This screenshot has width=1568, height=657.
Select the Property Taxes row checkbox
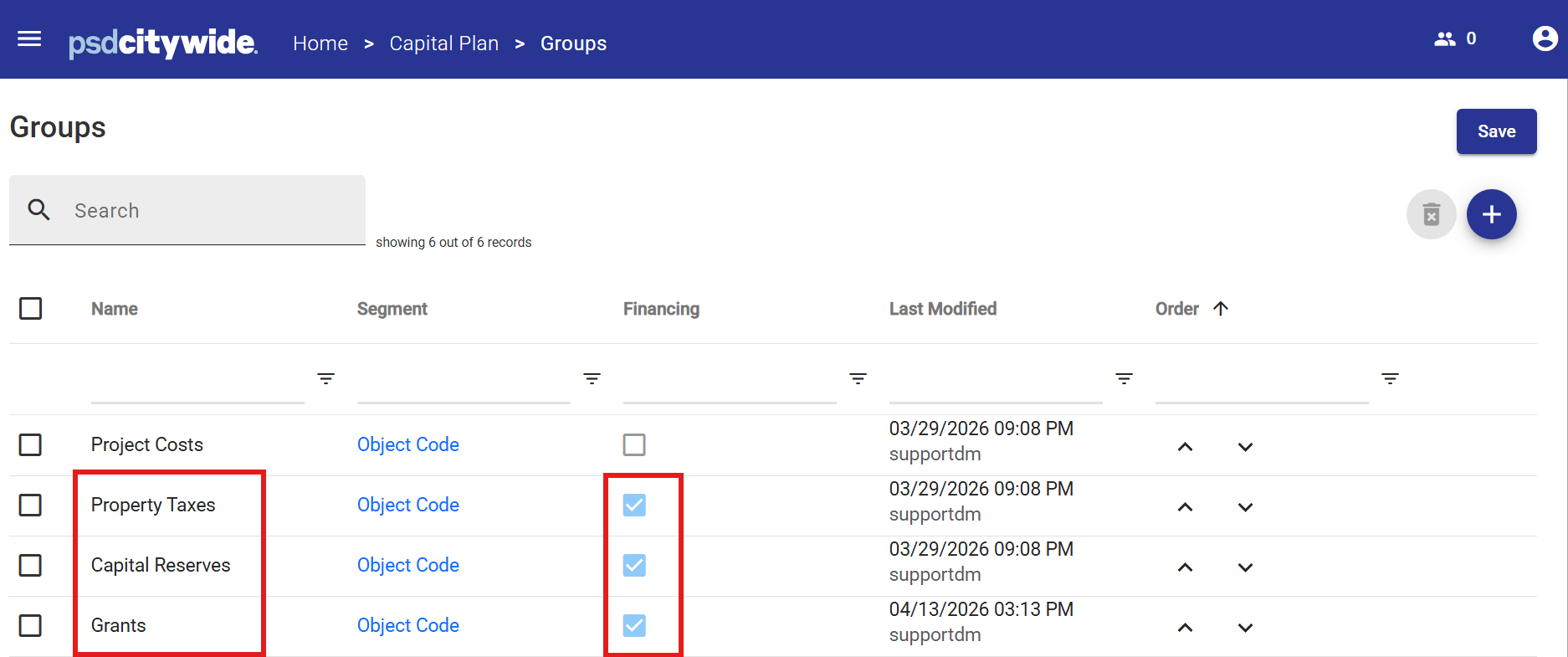coord(31,505)
